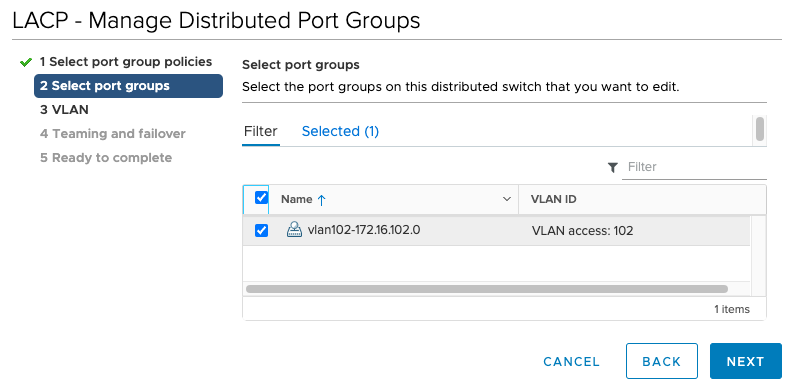
Task: Click the vertical scrollbar thumb beside the tabs
Action: click(760, 129)
